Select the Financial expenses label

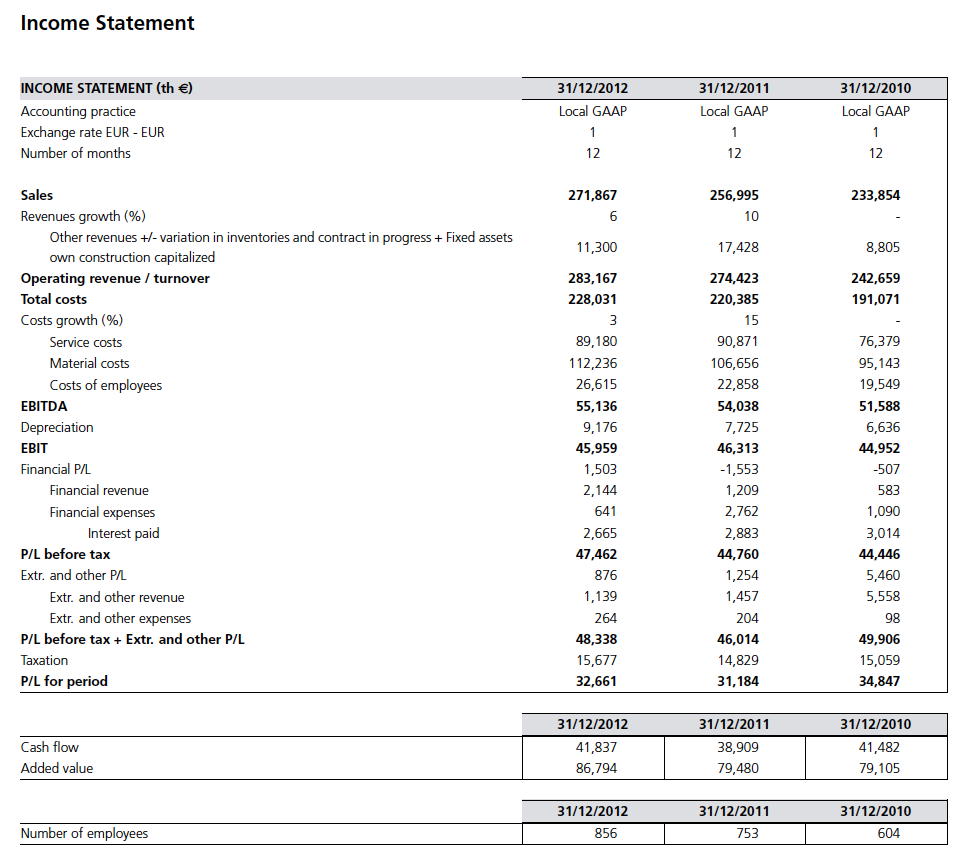102,513
